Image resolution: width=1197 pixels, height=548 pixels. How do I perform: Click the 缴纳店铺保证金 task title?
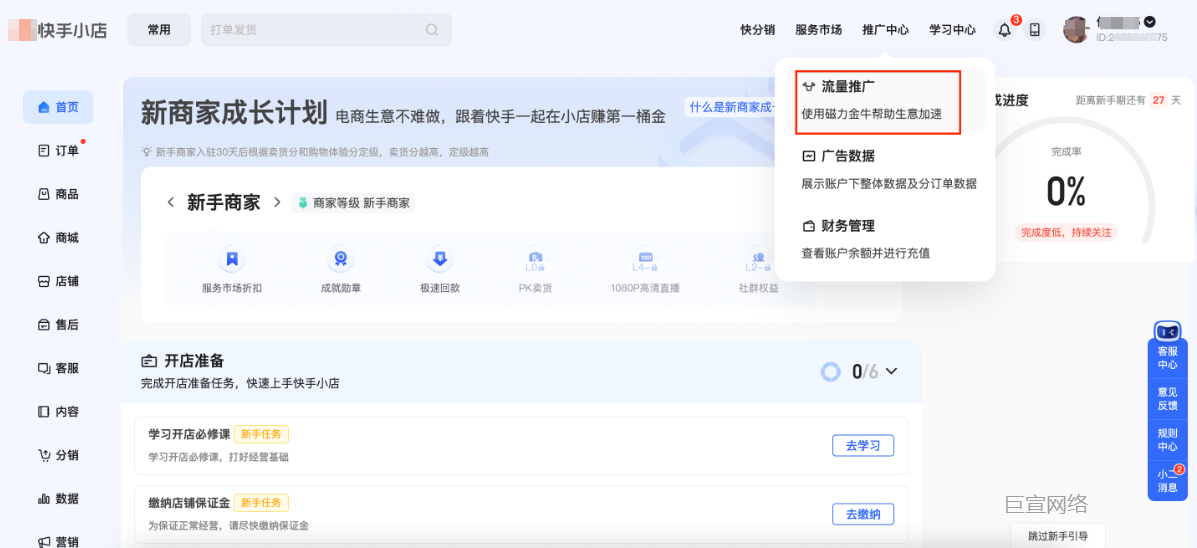(189, 503)
